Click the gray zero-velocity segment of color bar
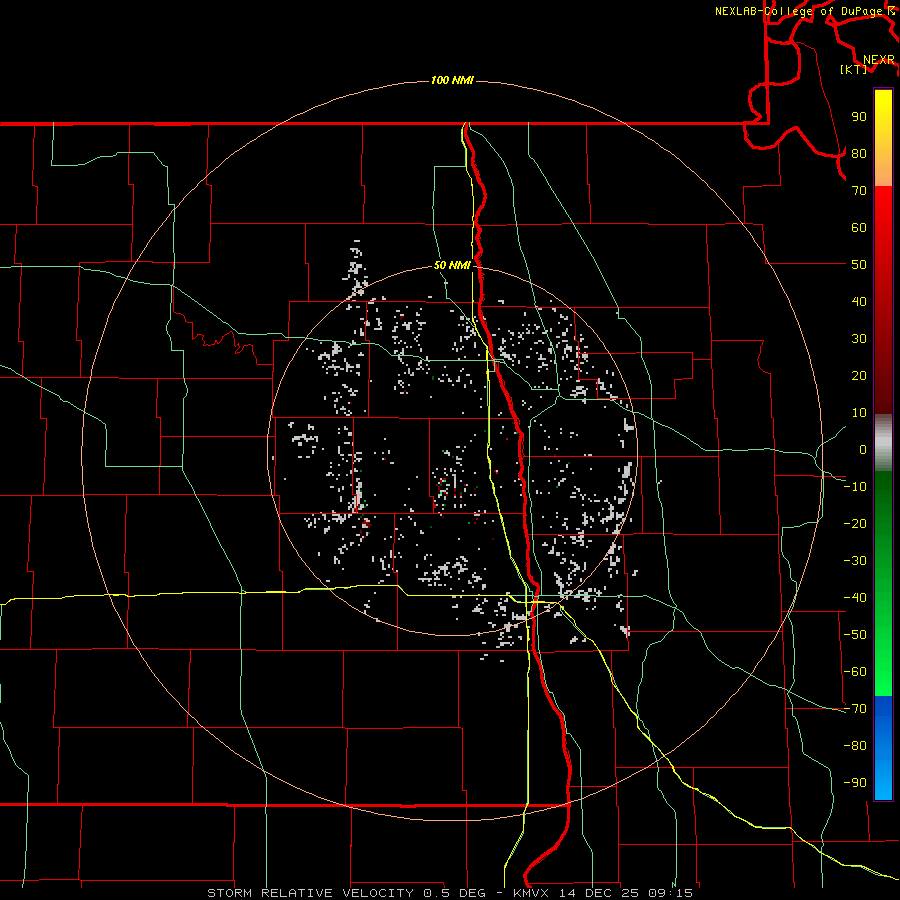Viewport: 900px width, 900px height. (883, 443)
